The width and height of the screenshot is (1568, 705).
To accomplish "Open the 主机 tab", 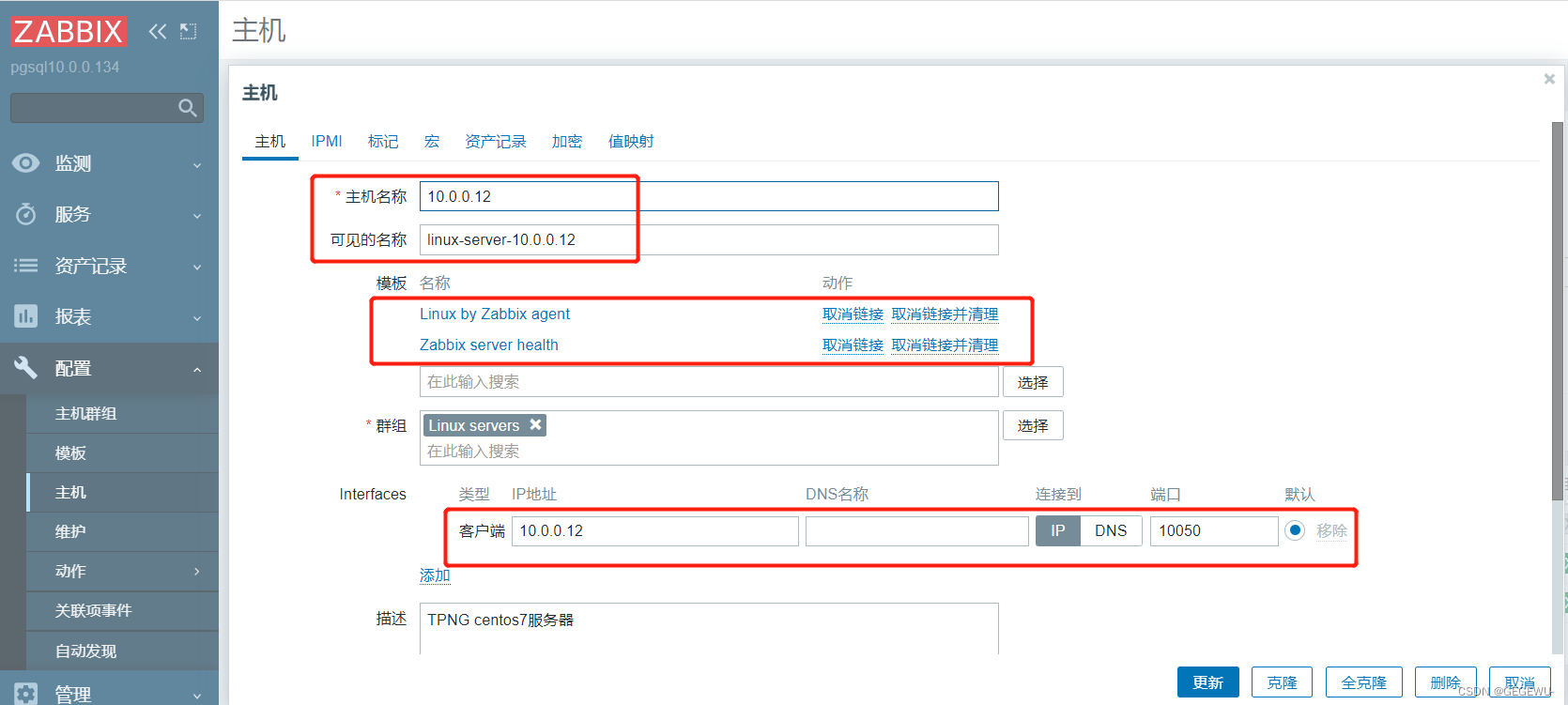I will [270, 141].
